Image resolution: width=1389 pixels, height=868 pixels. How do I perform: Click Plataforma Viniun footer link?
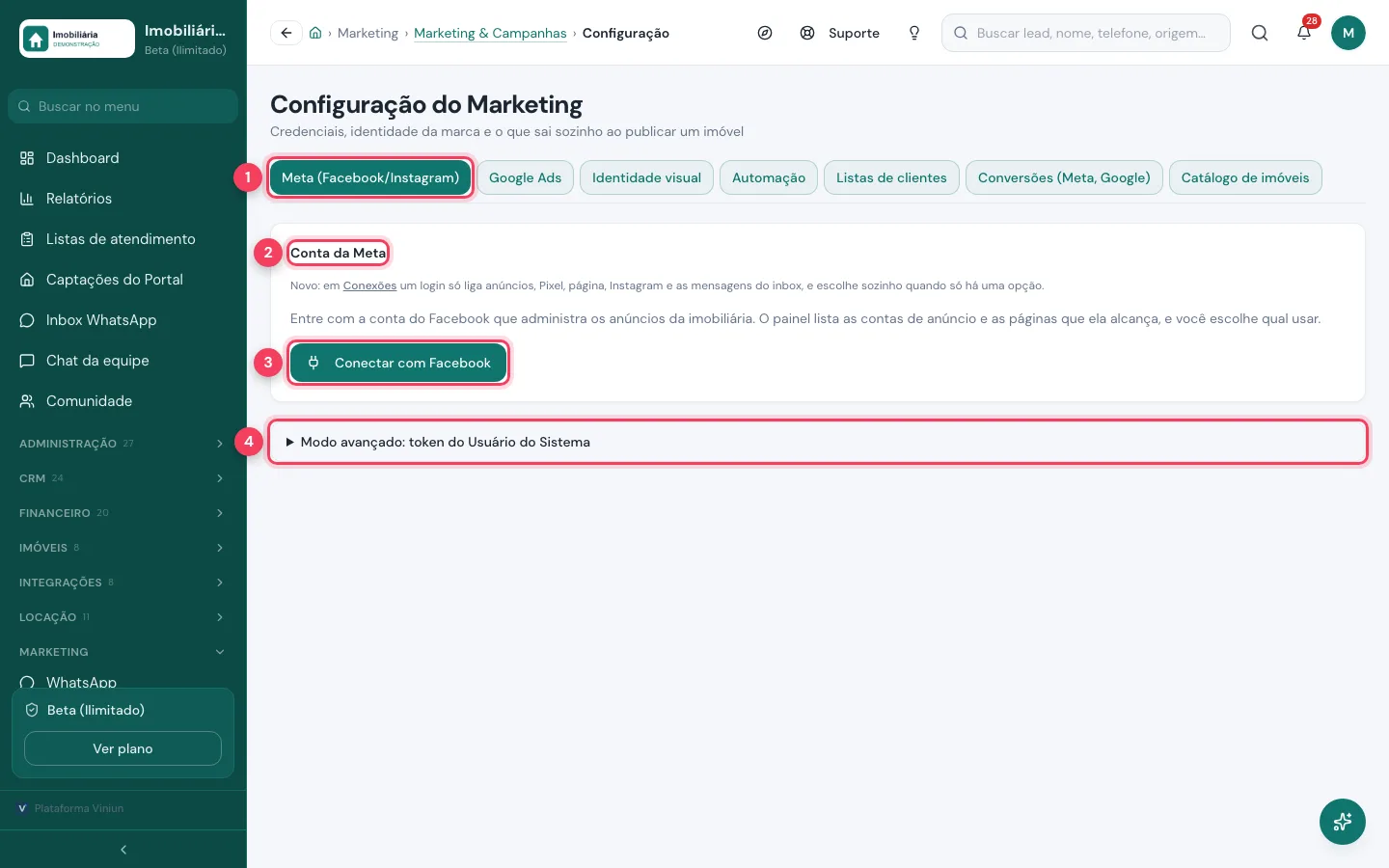(70, 808)
